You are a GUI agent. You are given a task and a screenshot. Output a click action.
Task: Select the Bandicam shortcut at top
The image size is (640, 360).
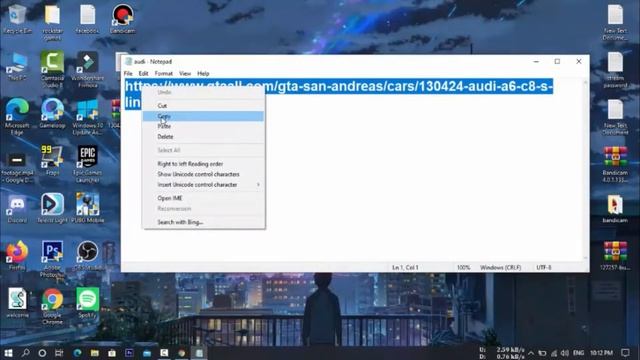pyautogui.click(x=123, y=19)
